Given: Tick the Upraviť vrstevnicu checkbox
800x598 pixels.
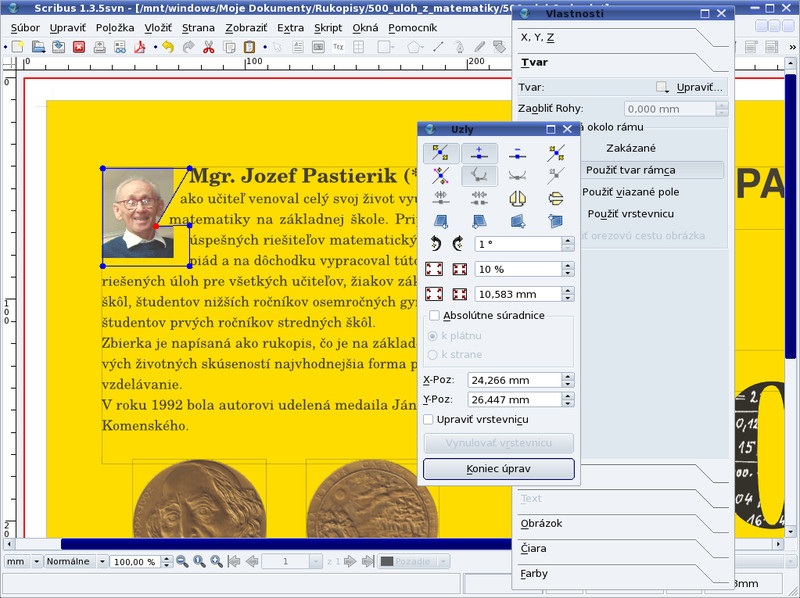Looking at the screenshot, I should [x=429, y=420].
